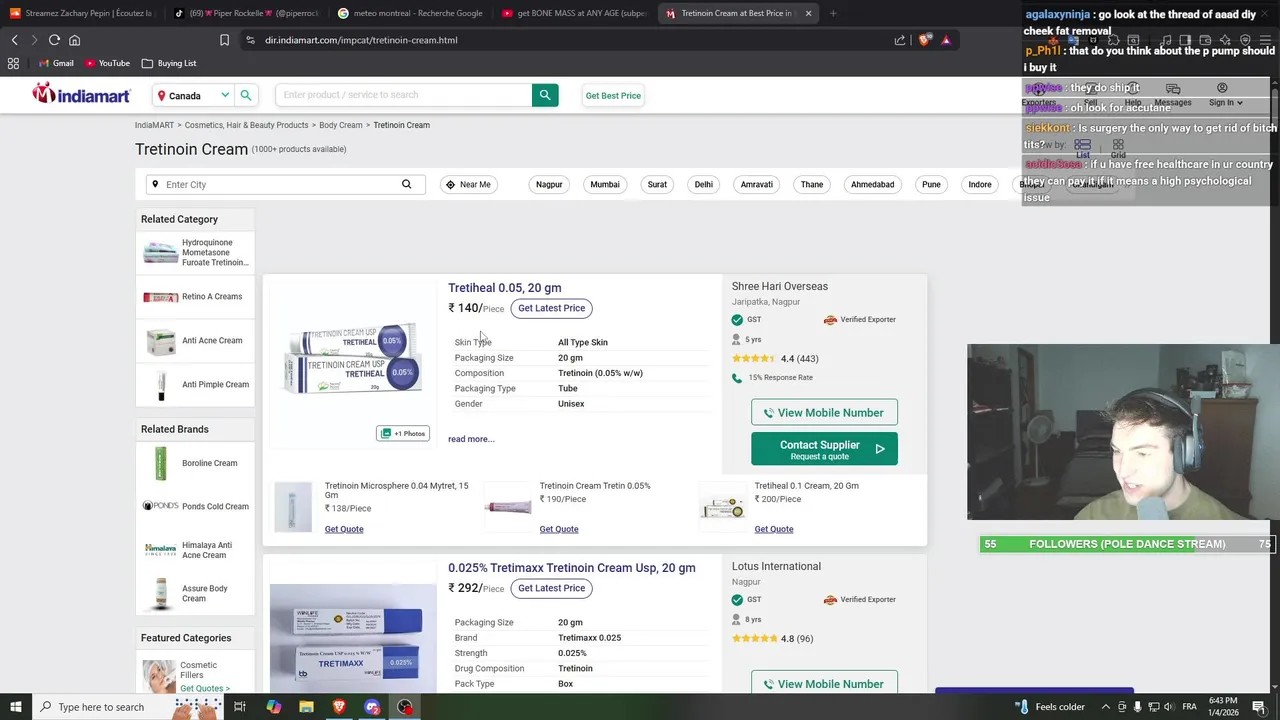Select Near Me location filter

468,184
